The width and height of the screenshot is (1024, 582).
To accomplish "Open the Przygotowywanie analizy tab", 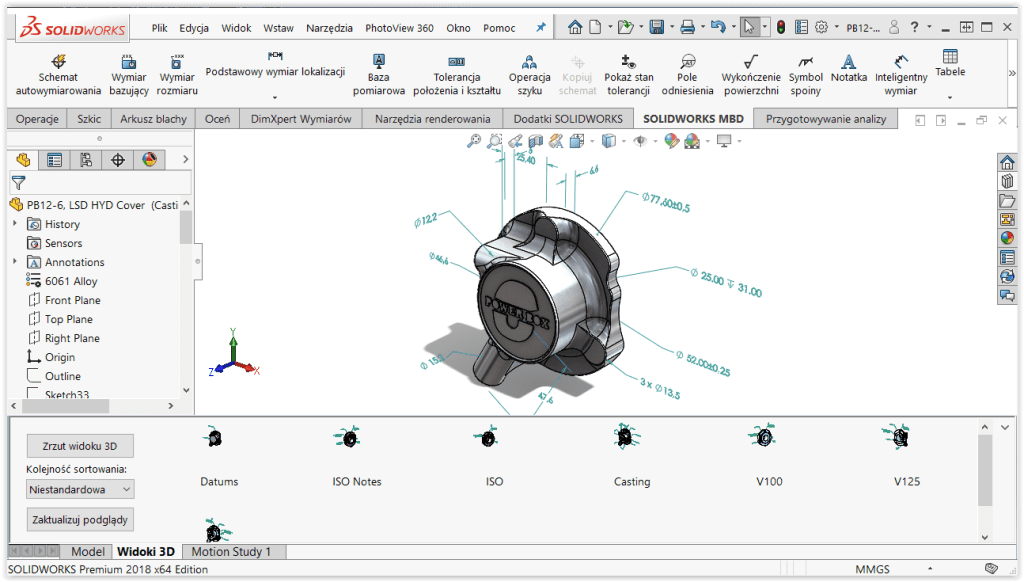I will (825, 119).
